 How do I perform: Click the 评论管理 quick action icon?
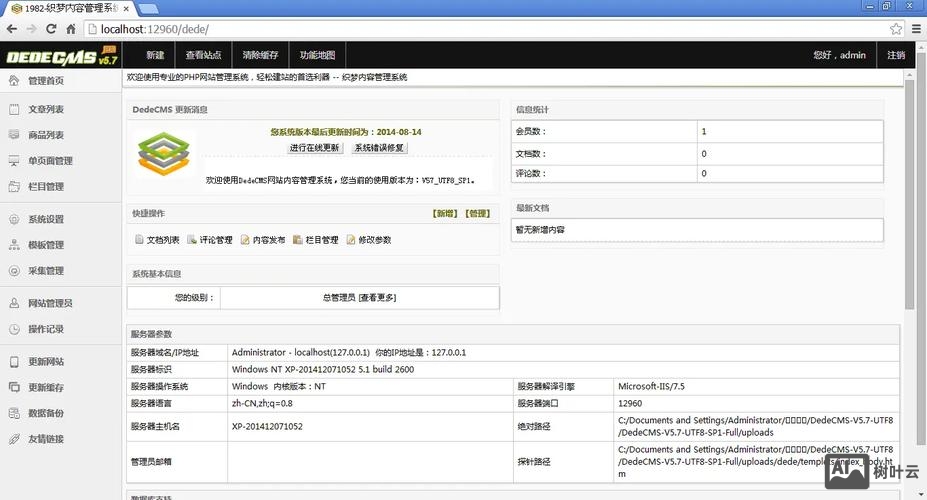(192, 239)
